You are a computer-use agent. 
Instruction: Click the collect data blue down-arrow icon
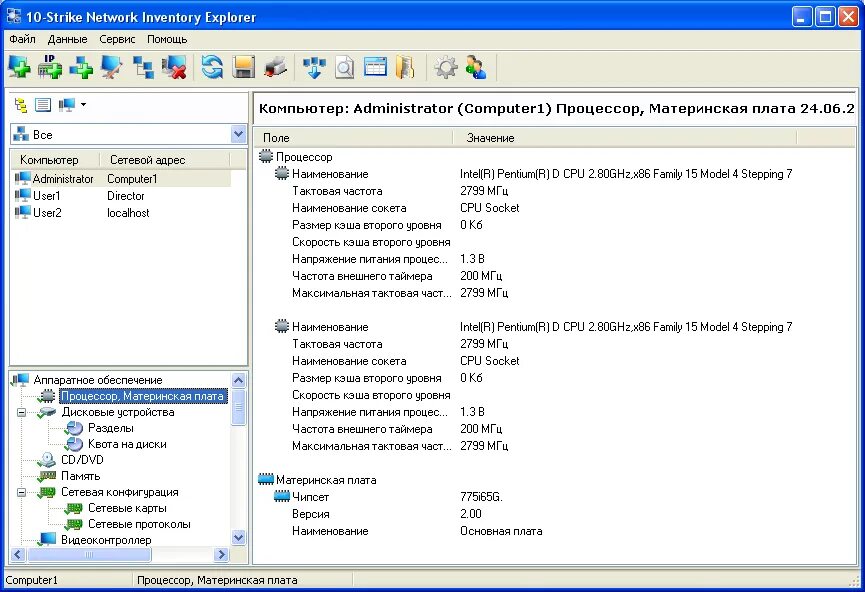[x=314, y=67]
